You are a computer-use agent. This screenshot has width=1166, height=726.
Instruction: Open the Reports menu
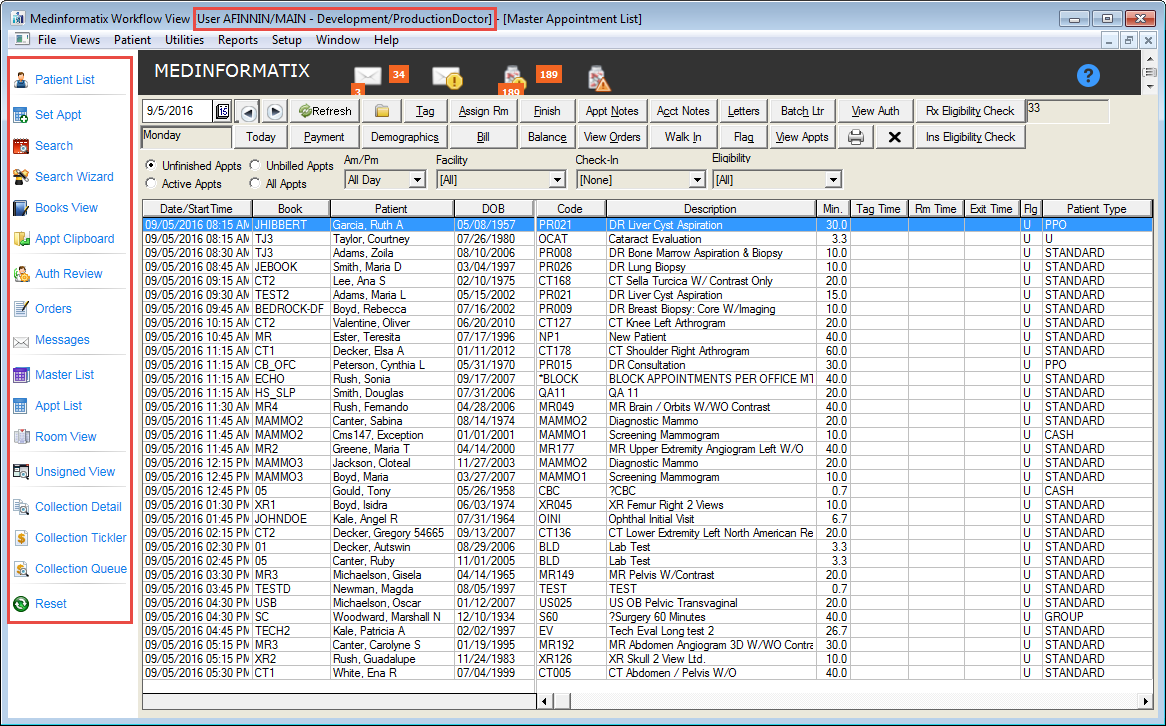[x=238, y=40]
